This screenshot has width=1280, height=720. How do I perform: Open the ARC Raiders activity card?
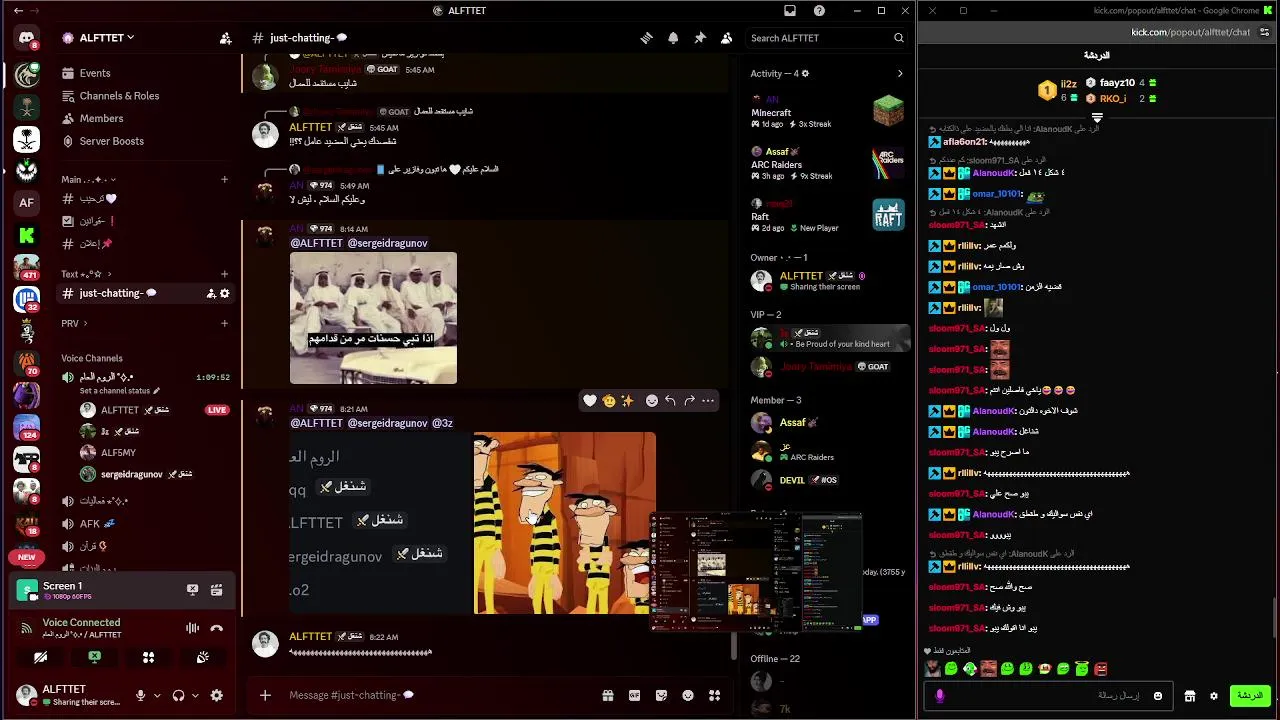[828, 163]
